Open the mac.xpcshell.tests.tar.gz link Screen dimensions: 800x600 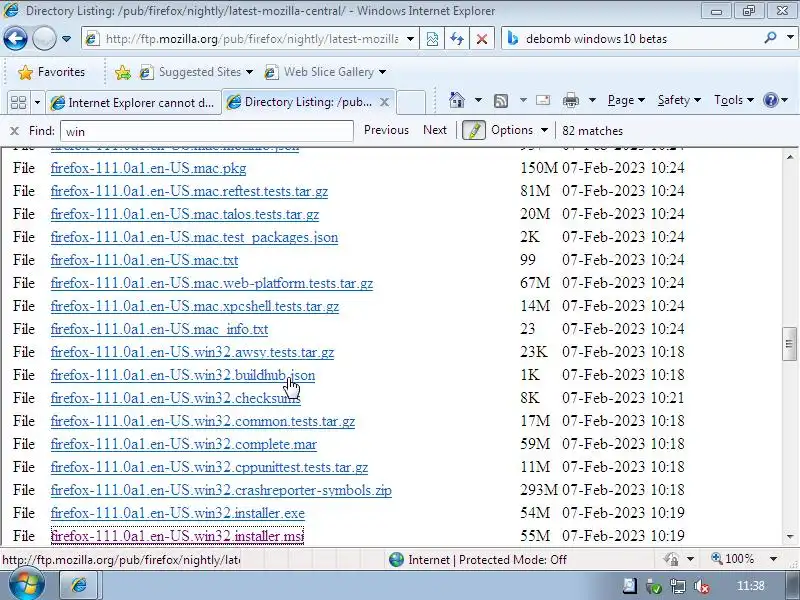[195, 306]
